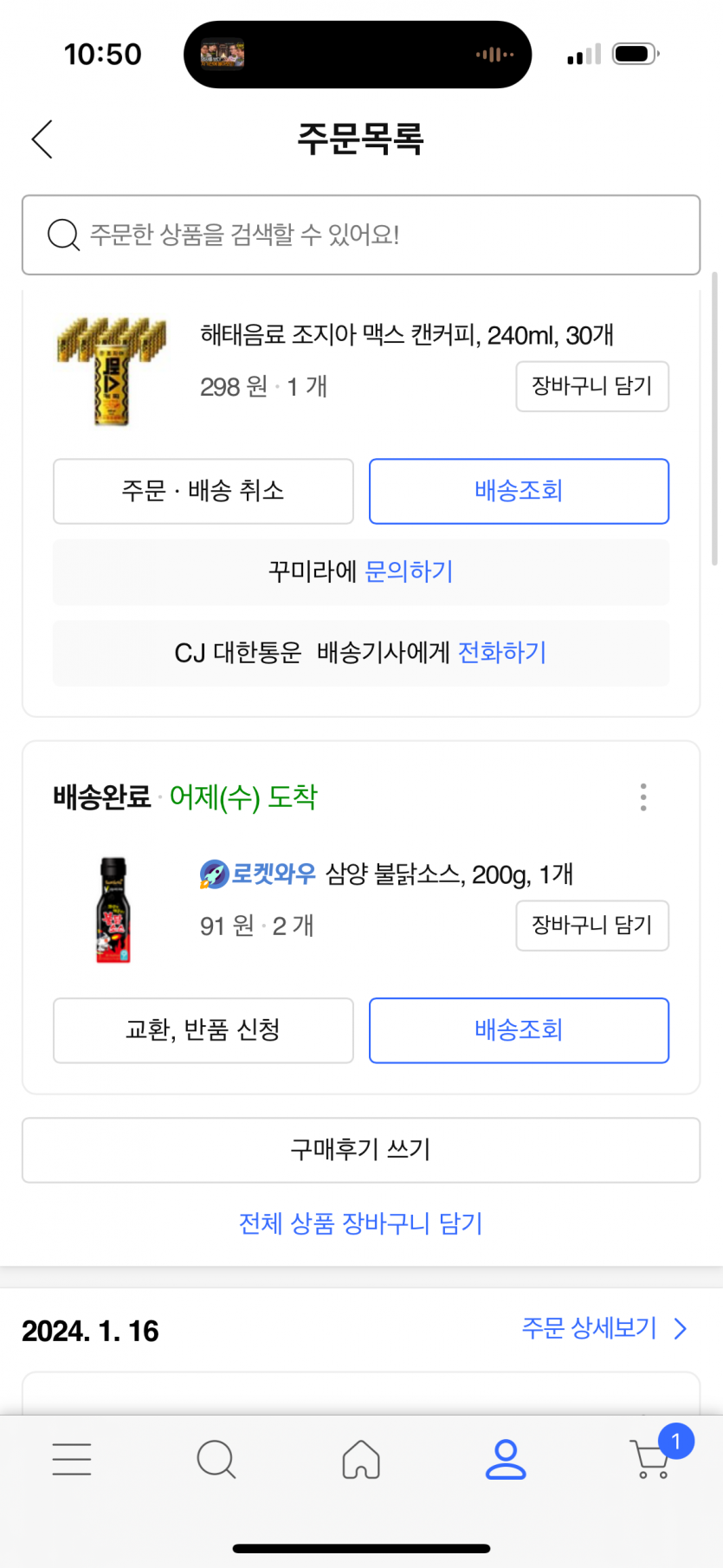Screen dimensions: 723x1568
Task: Open the hamburger menu in bottom bar
Action: tap(71, 1459)
